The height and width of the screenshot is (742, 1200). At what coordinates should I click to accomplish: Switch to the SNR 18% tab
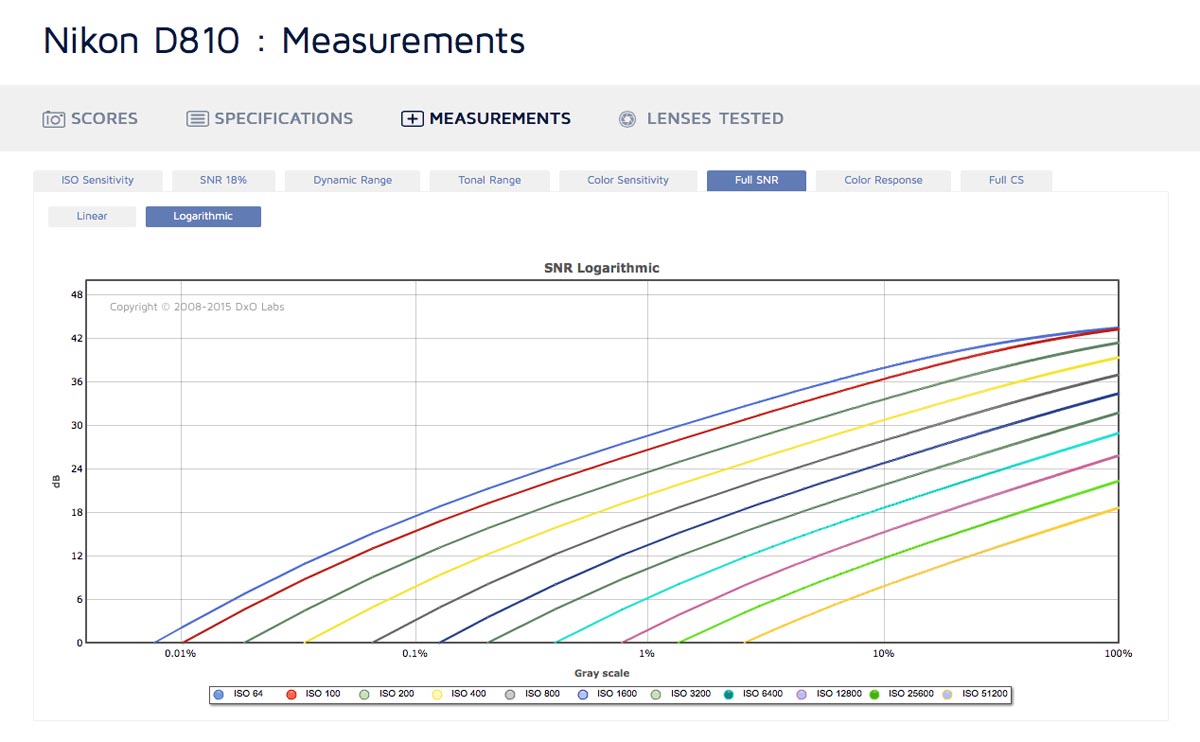click(x=223, y=181)
